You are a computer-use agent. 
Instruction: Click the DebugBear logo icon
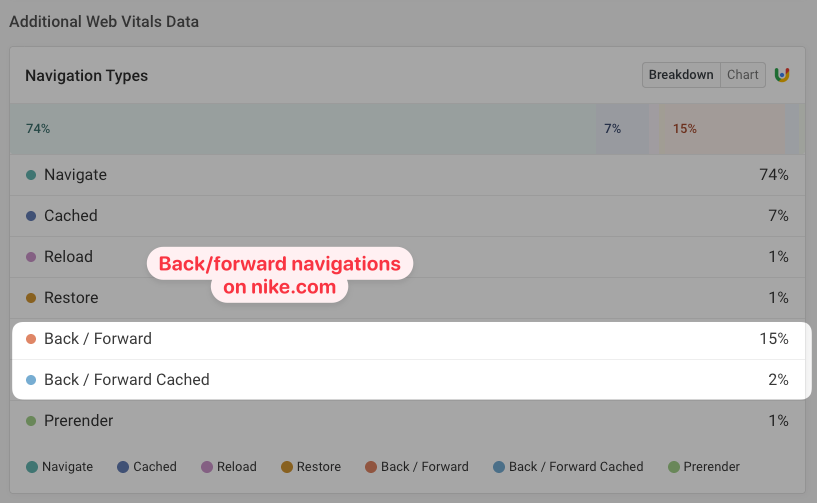click(782, 75)
